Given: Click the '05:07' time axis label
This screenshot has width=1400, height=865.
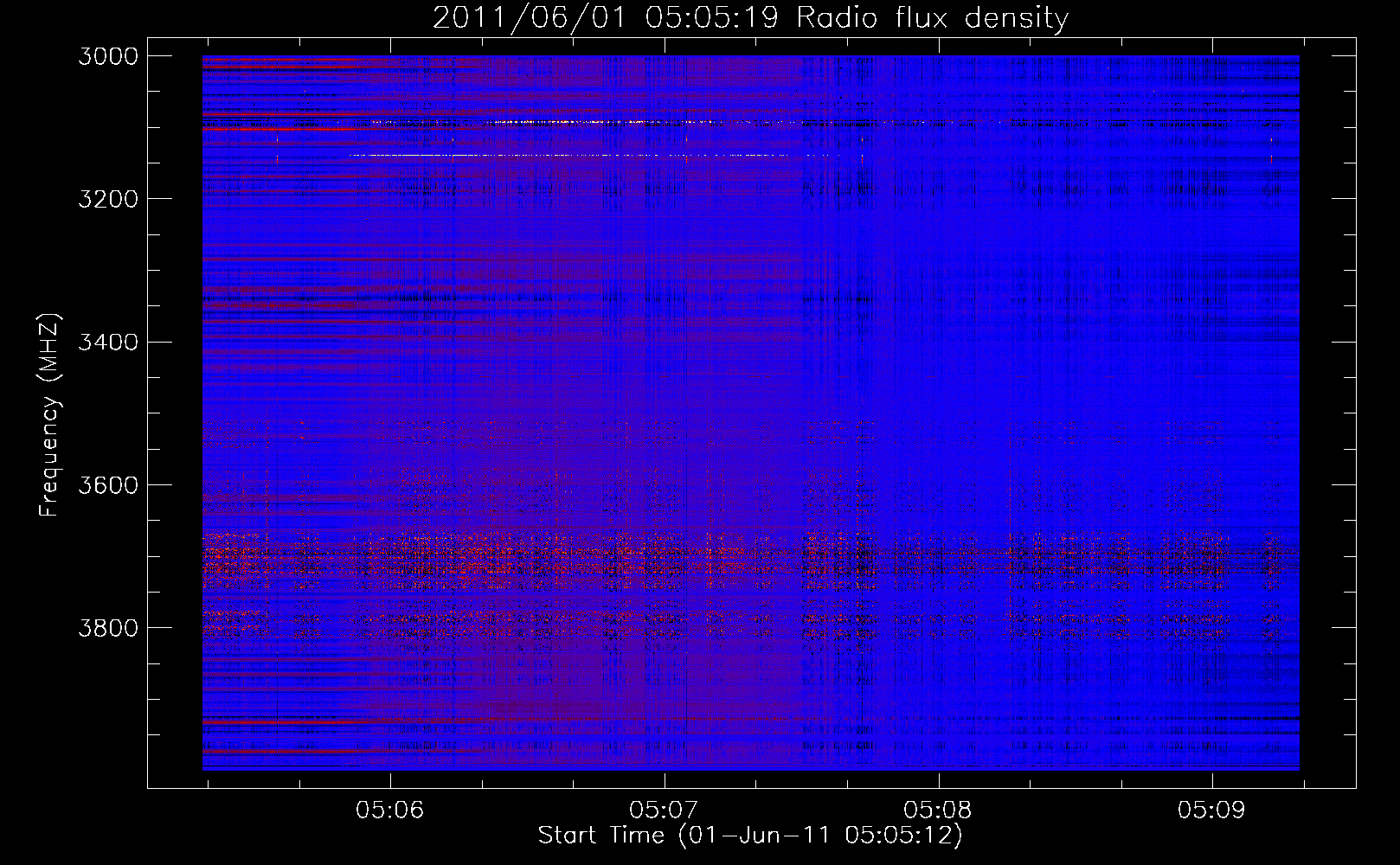Looking at the screenshot, I should [664, 811].
